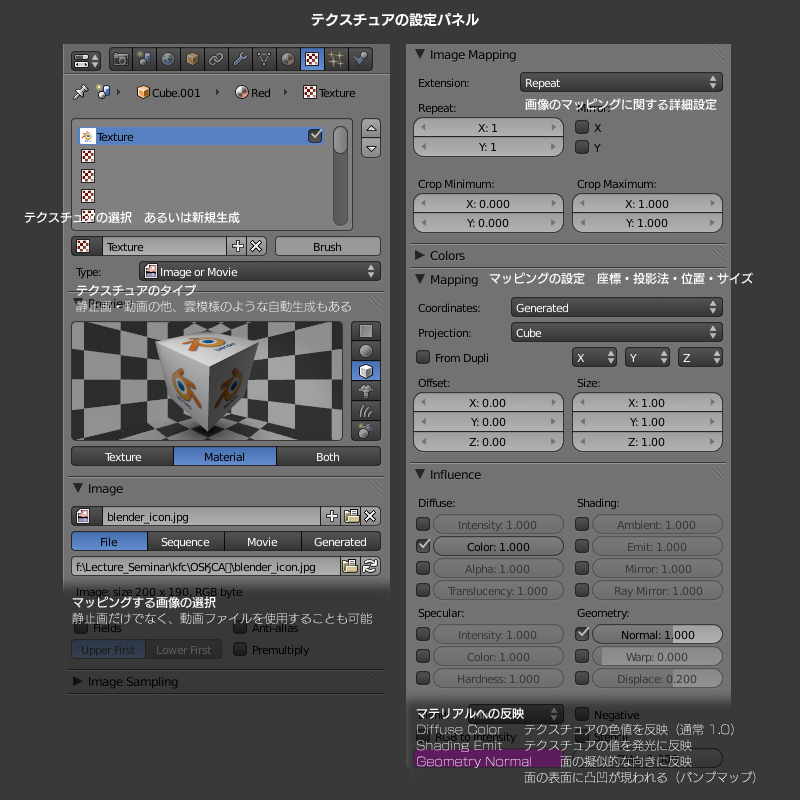Disable the Texture slot checkbox

click(315, 136)
